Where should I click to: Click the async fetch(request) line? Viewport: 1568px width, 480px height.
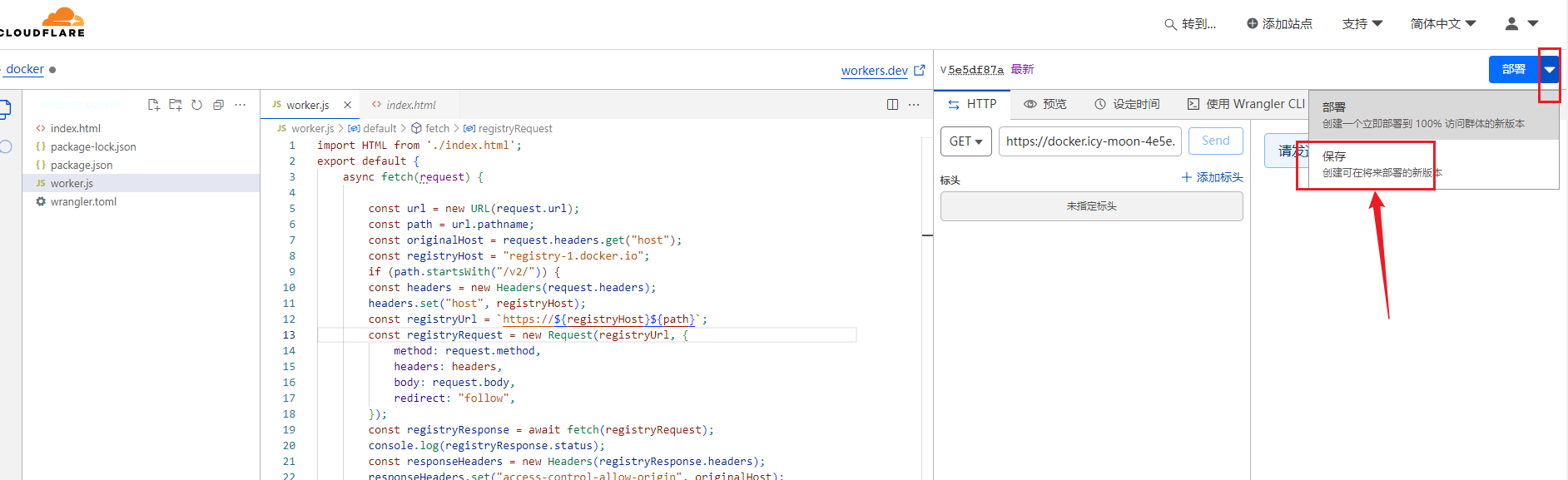(x=413, y=177)
